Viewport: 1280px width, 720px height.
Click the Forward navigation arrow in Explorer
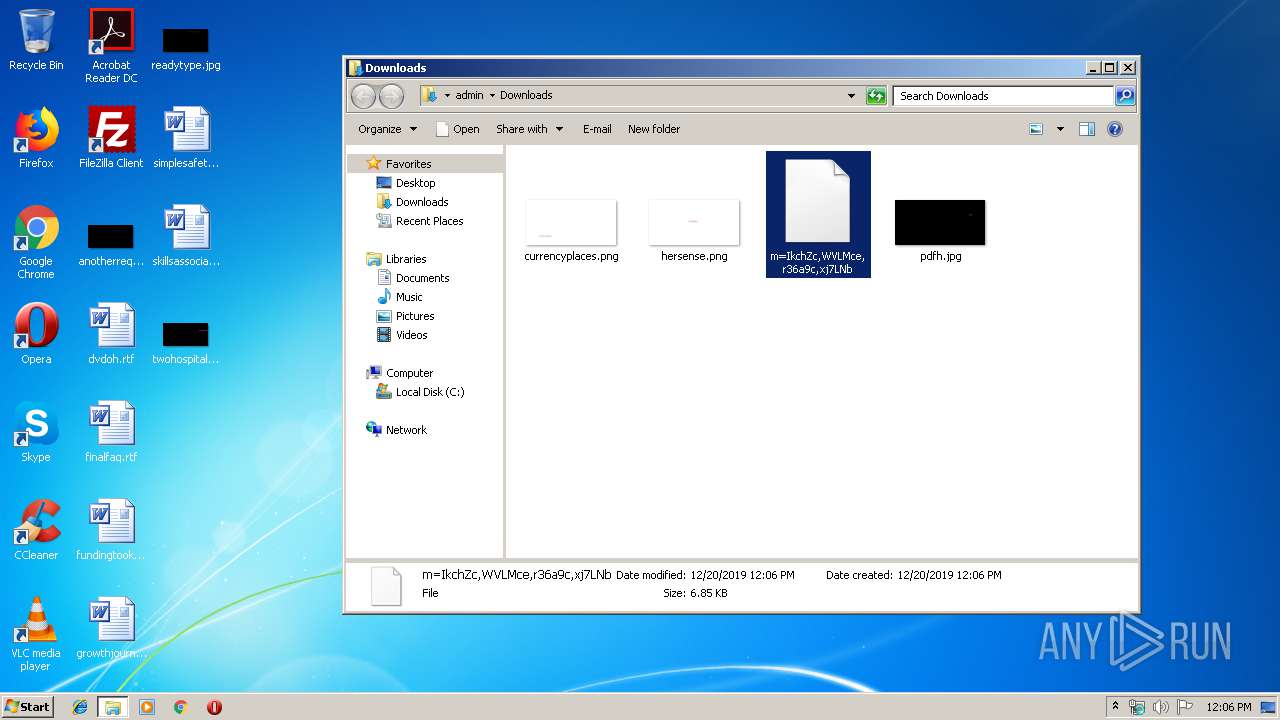pyautogui.click(x=391, y=96)
